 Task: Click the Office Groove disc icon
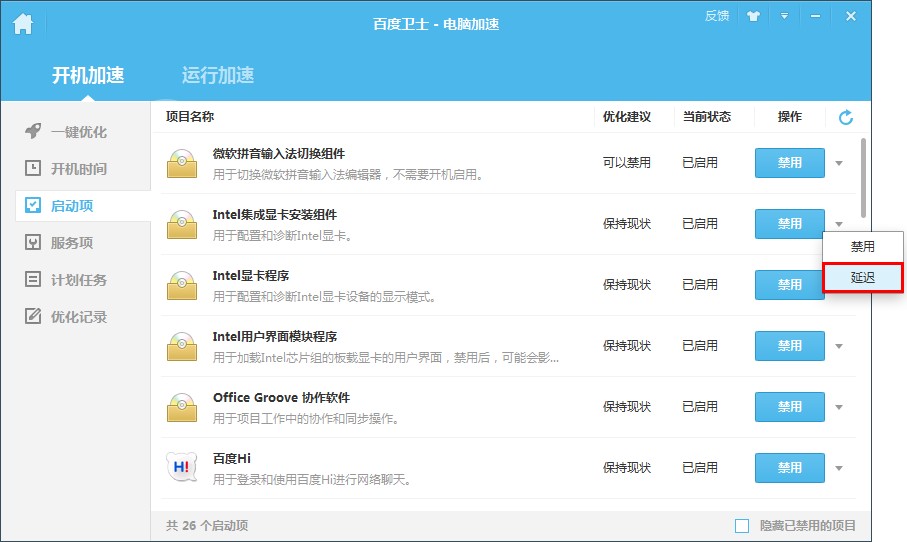[x=182, y=407]
